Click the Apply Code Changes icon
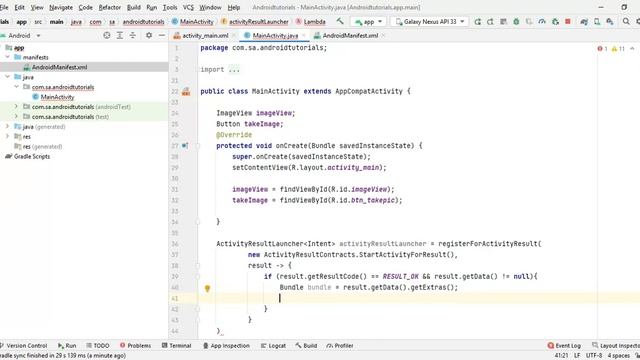The width and height of the screenshot is (640, 360). pos(503,22)
